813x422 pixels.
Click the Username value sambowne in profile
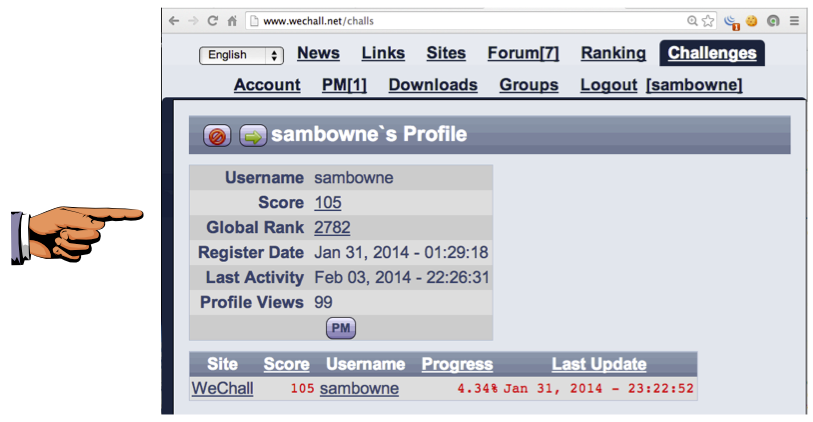click(354, 177)
